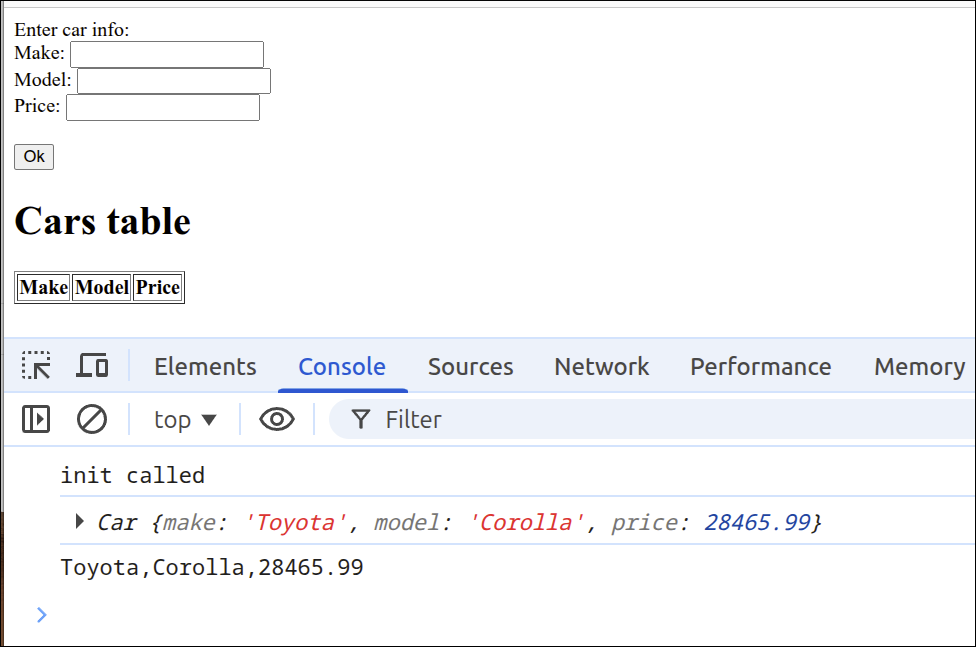Show the console sidebar panel icon
Viewport: 976px width, 647px height.
[x=36, y=419]
